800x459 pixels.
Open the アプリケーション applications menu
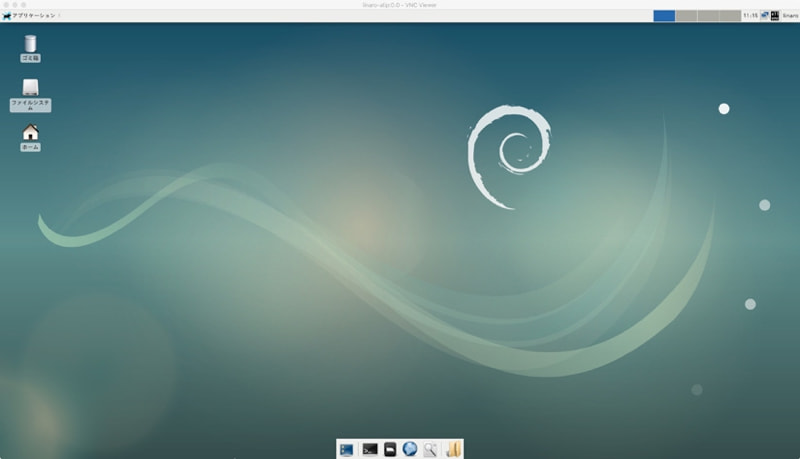click(30, 16)
